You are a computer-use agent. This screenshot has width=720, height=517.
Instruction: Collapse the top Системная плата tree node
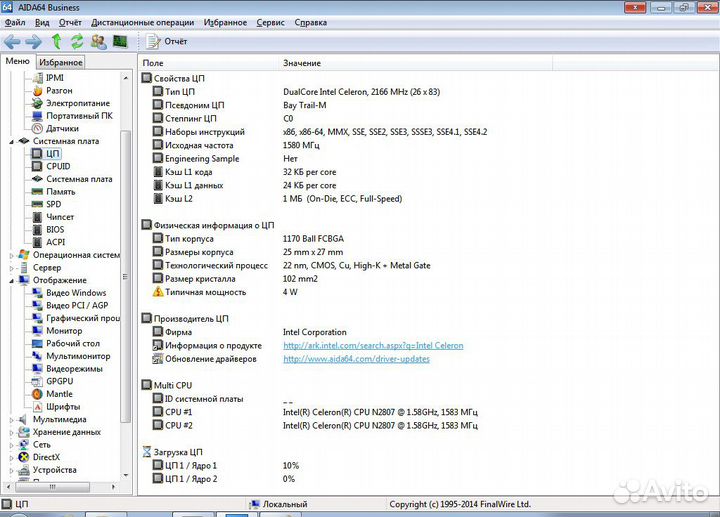(x=11, y=141)
